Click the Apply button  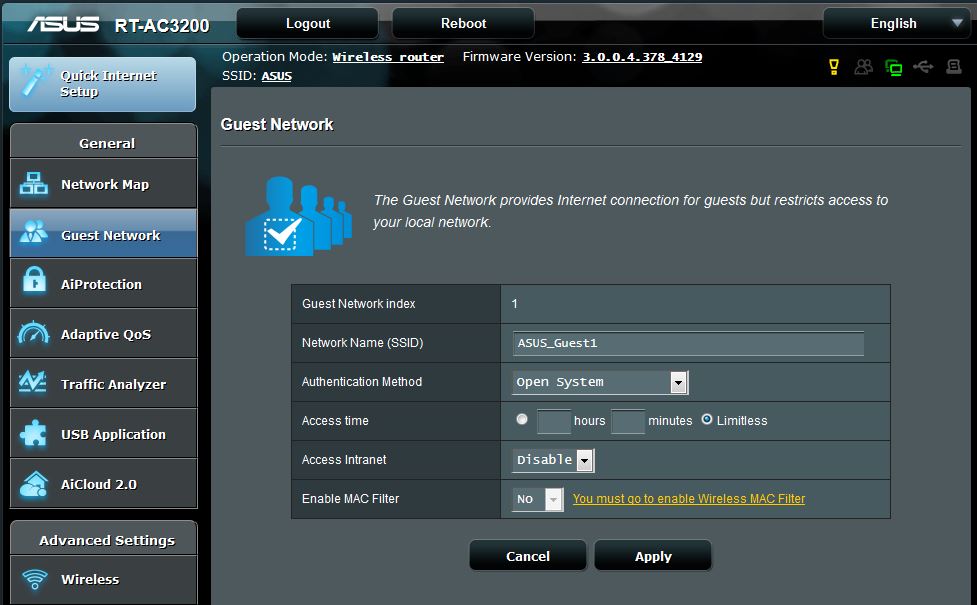653,556
